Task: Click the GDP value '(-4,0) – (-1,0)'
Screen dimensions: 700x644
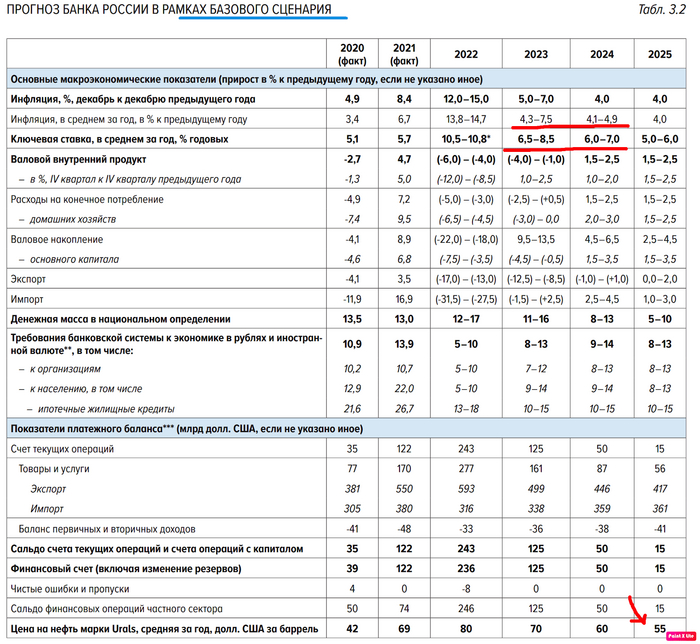Action: [x=536, y=159]
